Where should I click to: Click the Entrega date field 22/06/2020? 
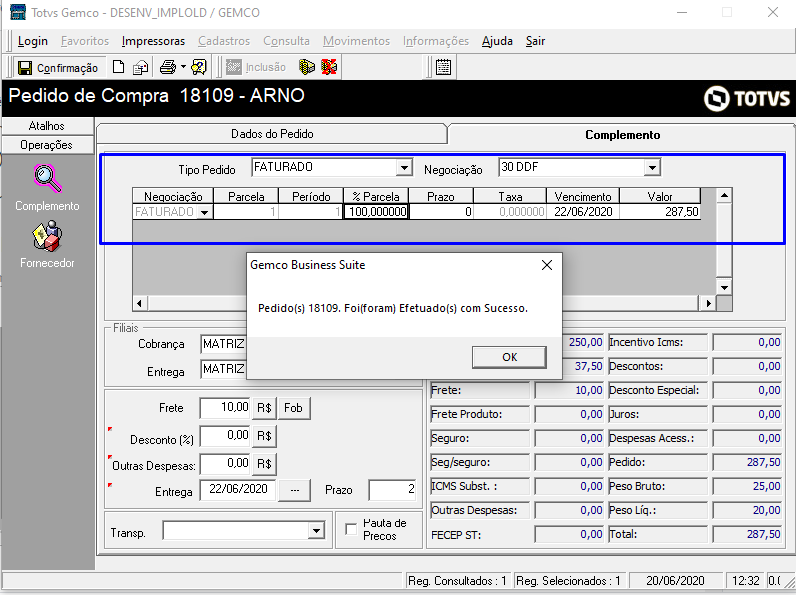[x=238, y=489]
